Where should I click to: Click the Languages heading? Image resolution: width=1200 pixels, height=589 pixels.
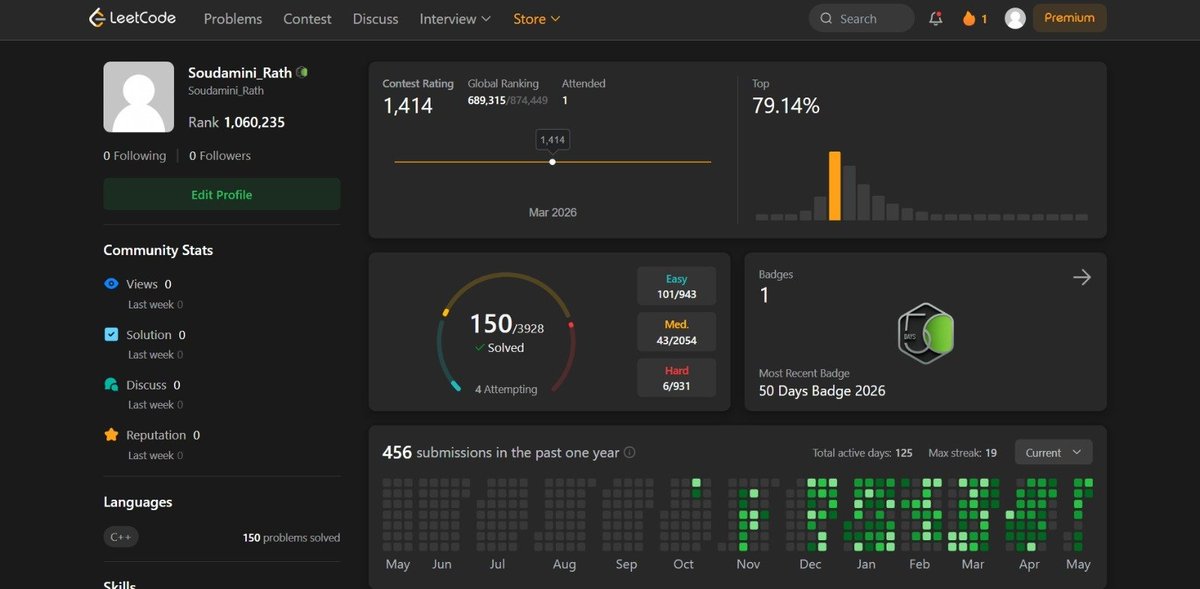coord(138,502)
